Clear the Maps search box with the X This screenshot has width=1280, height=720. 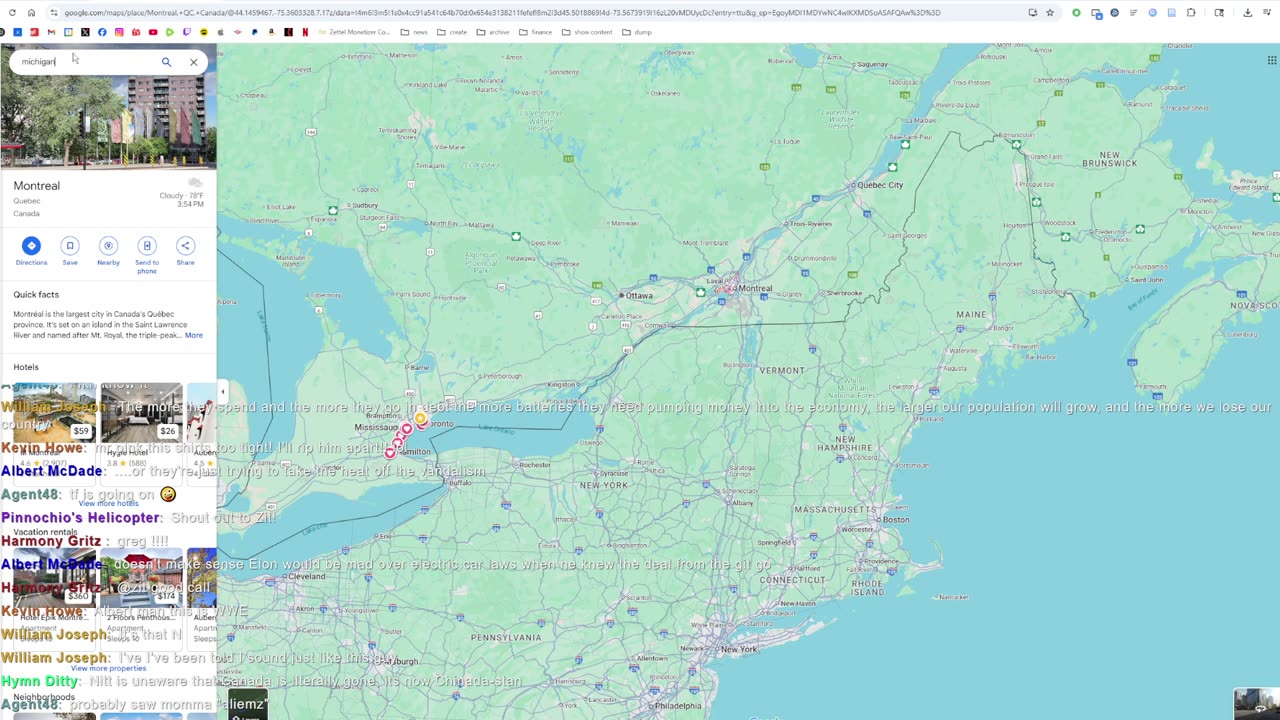[194, 62]
